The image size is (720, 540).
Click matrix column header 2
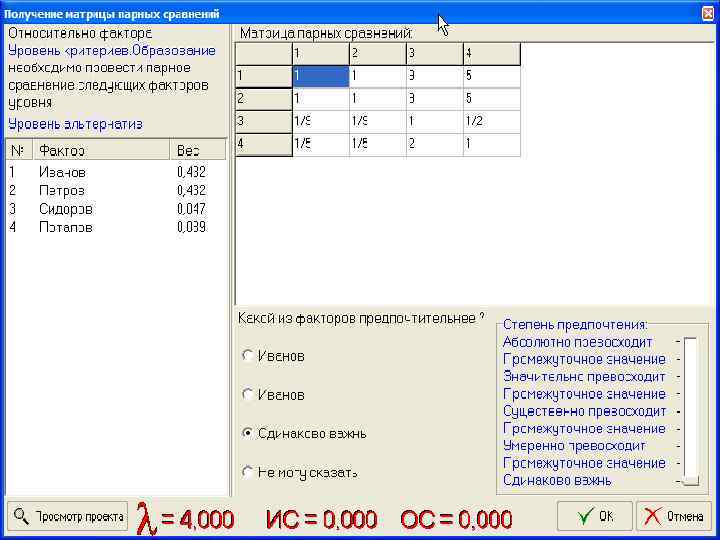[x=377, y=54]
